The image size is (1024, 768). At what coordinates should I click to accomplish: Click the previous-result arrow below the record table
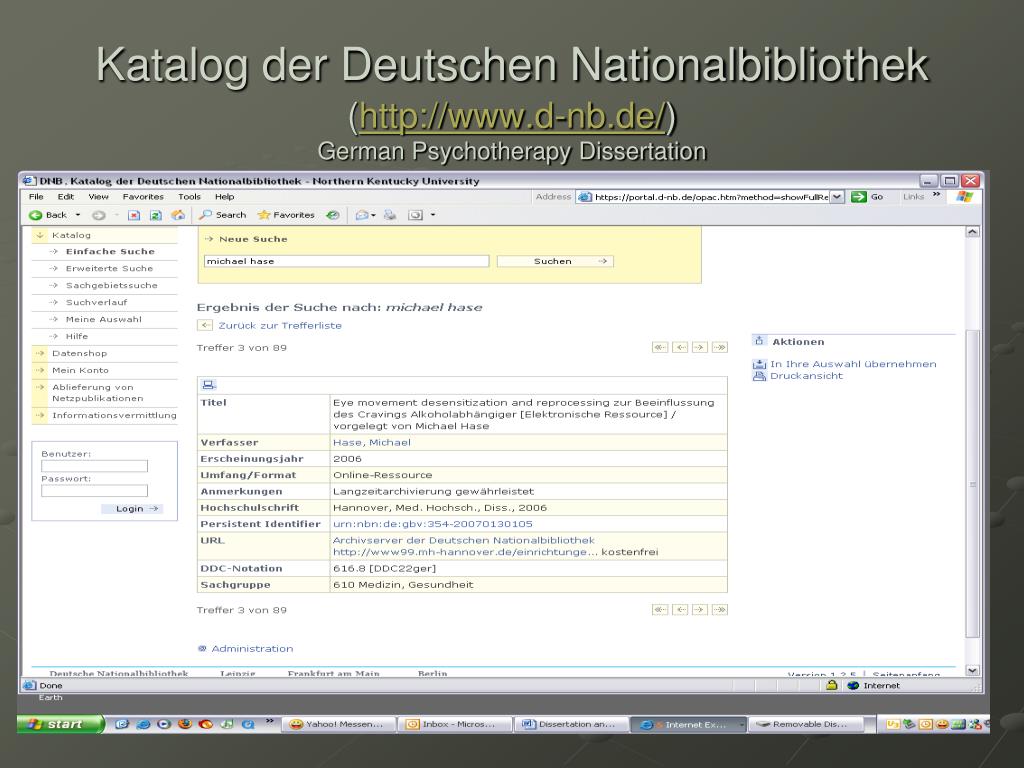point(680,610)
